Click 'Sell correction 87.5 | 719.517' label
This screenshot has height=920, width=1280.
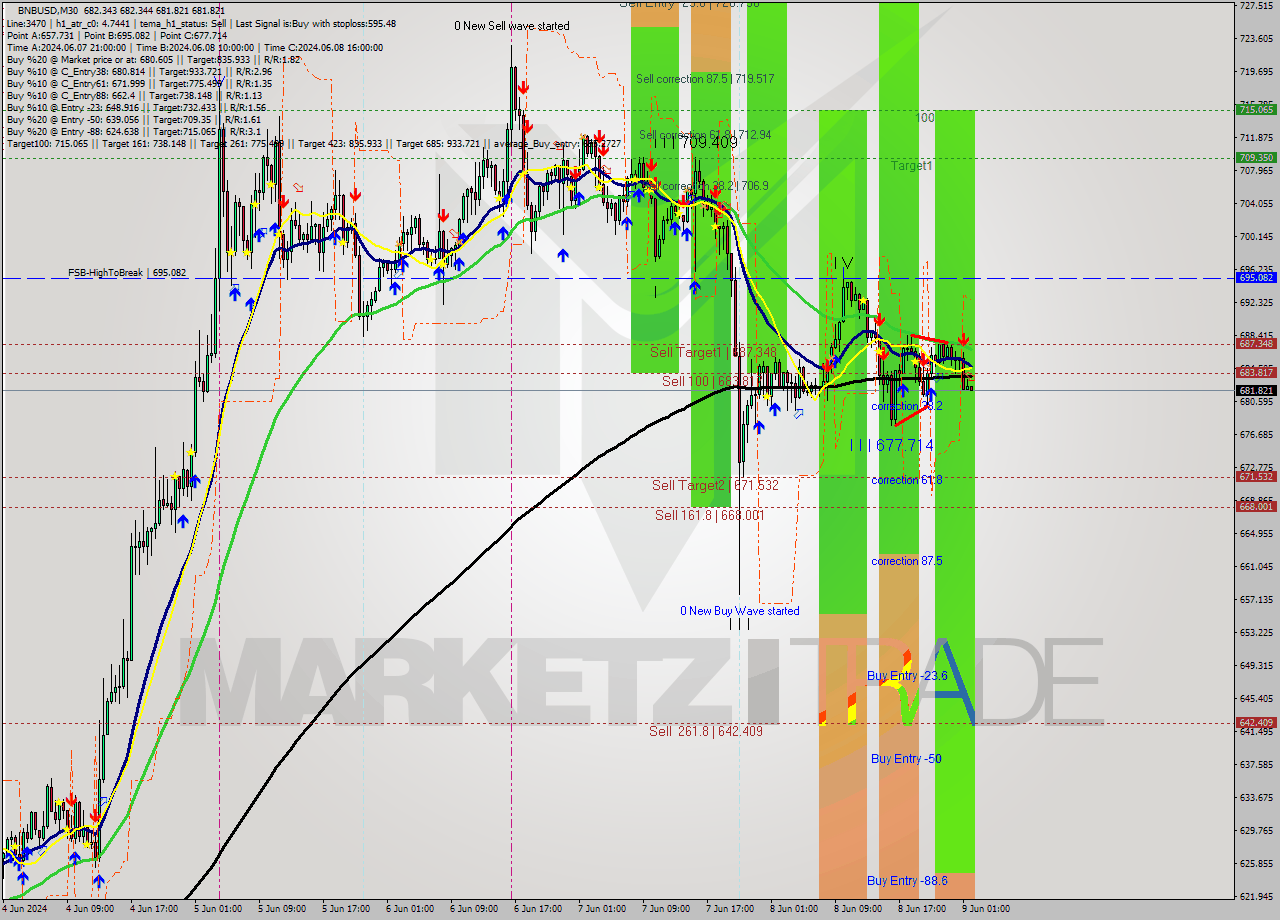705,78
